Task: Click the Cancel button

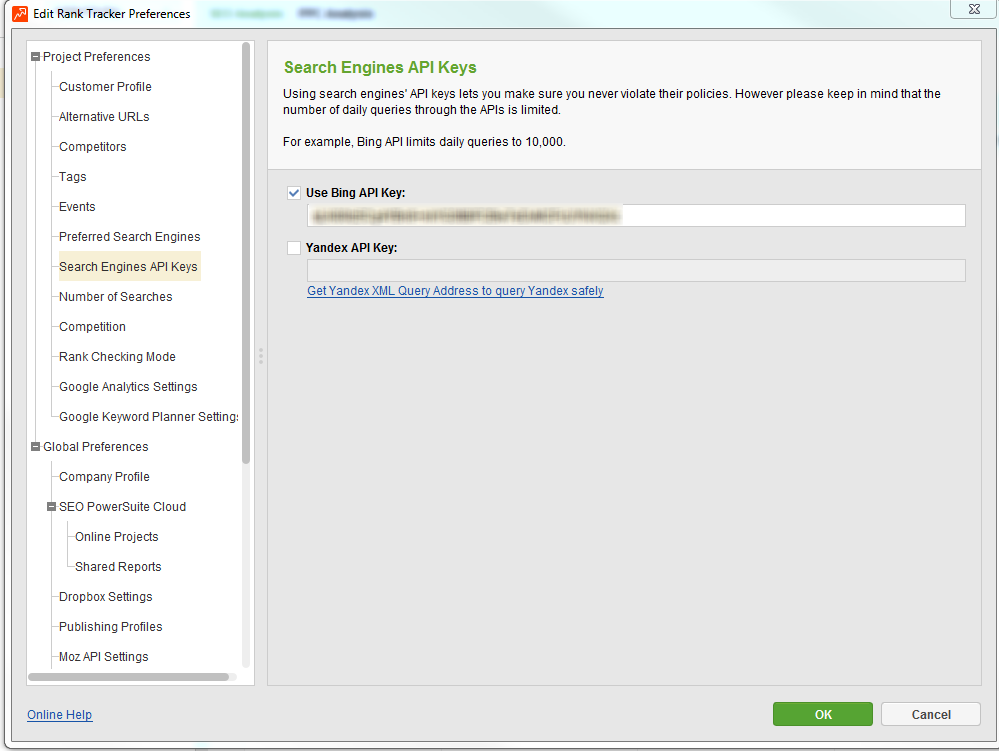Action: coord(930,714)
